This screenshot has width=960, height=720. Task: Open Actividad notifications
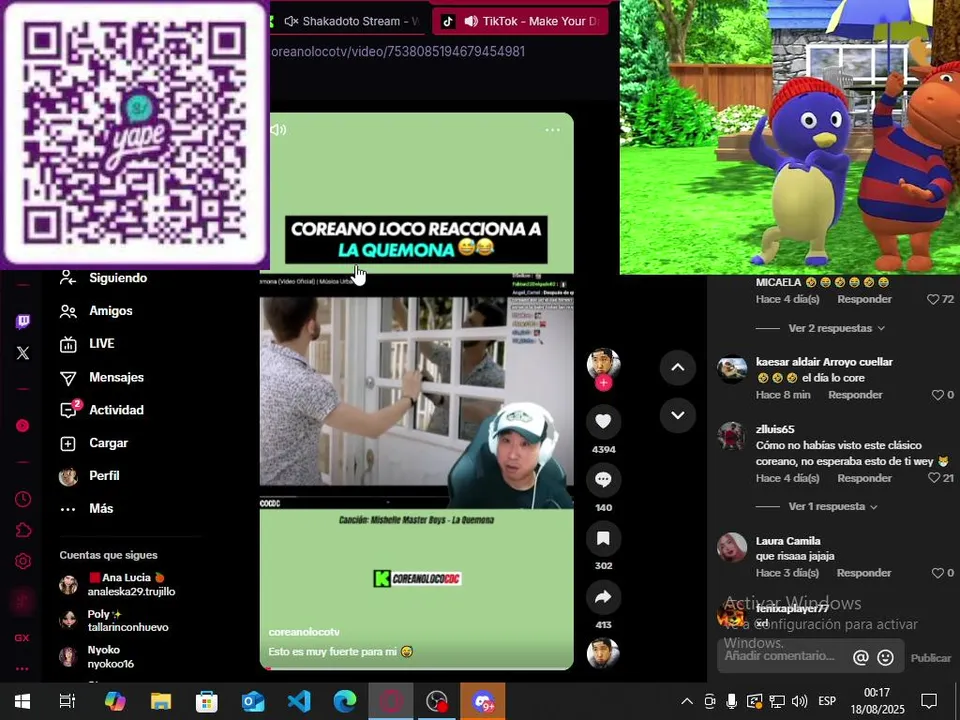101,410
